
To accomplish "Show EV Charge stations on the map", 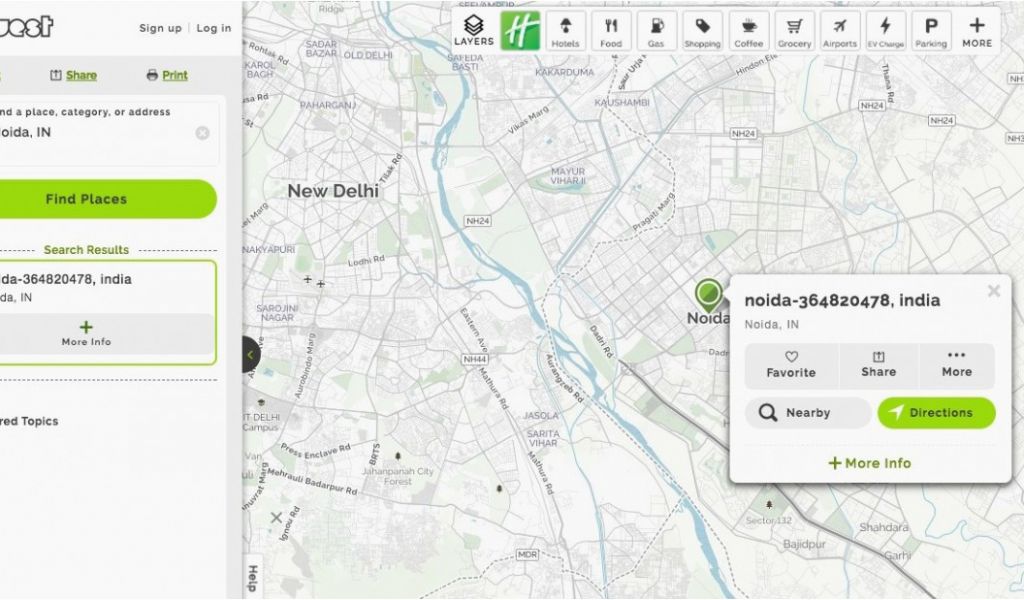I will [886, 30].
